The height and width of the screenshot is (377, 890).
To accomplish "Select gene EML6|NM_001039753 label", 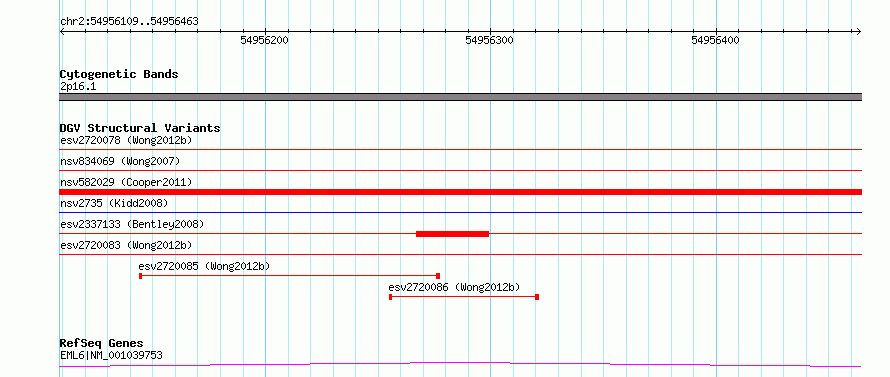I will [x=111, y=355].
